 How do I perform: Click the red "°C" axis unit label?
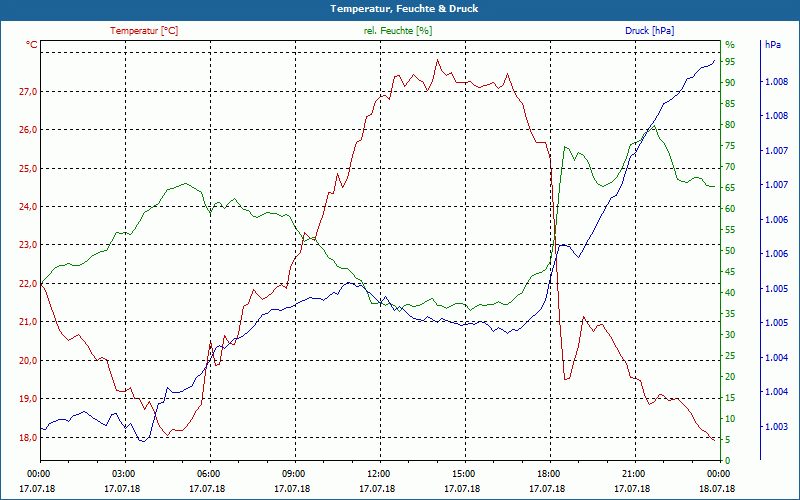pyautogui.click(x=32, y=45)
